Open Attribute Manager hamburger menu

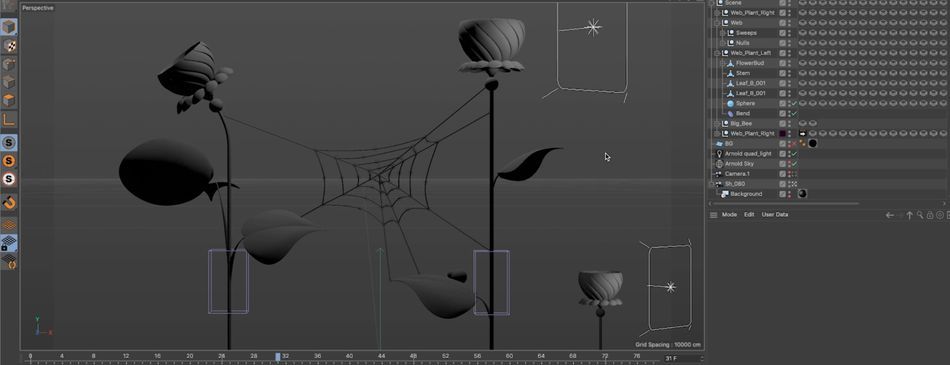tap(714, 215)
